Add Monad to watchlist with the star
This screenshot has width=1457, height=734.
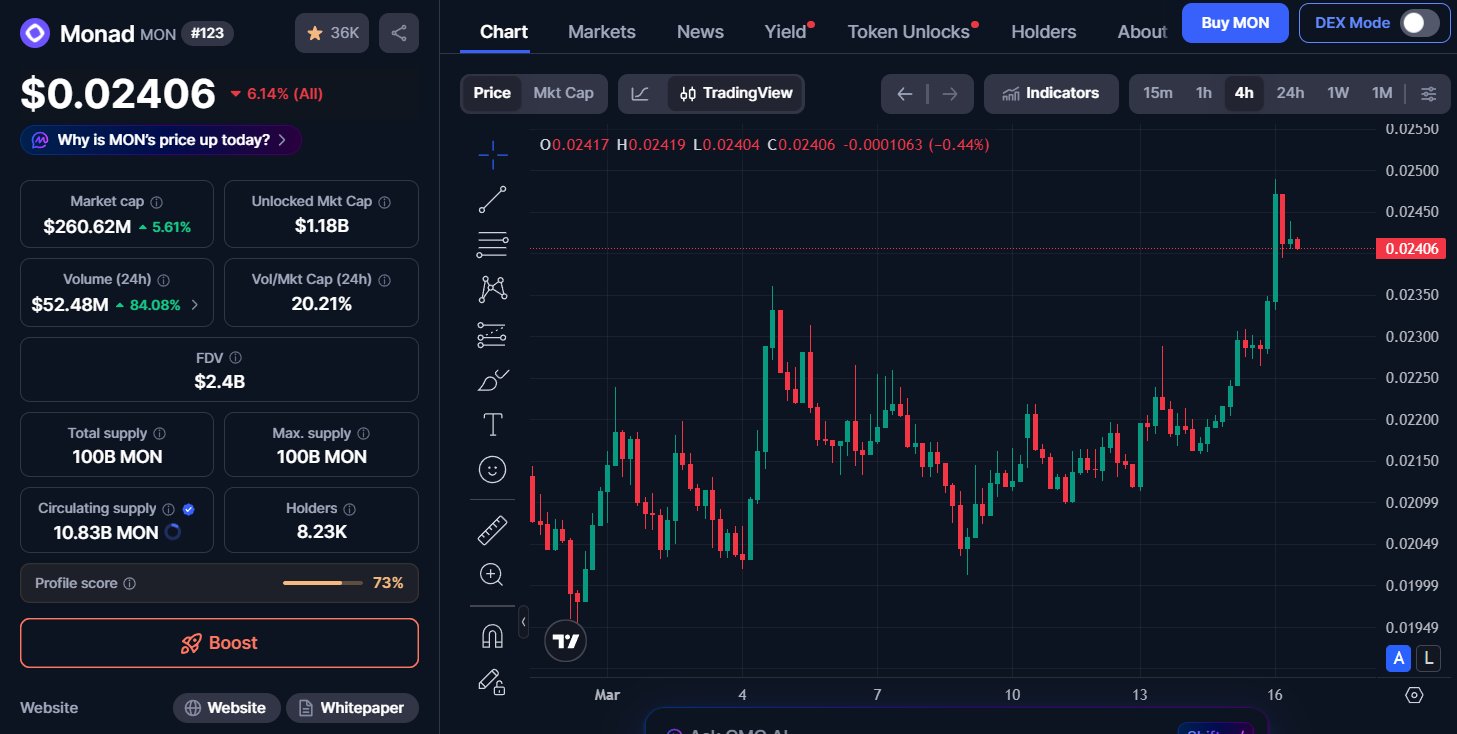point(332,33)
